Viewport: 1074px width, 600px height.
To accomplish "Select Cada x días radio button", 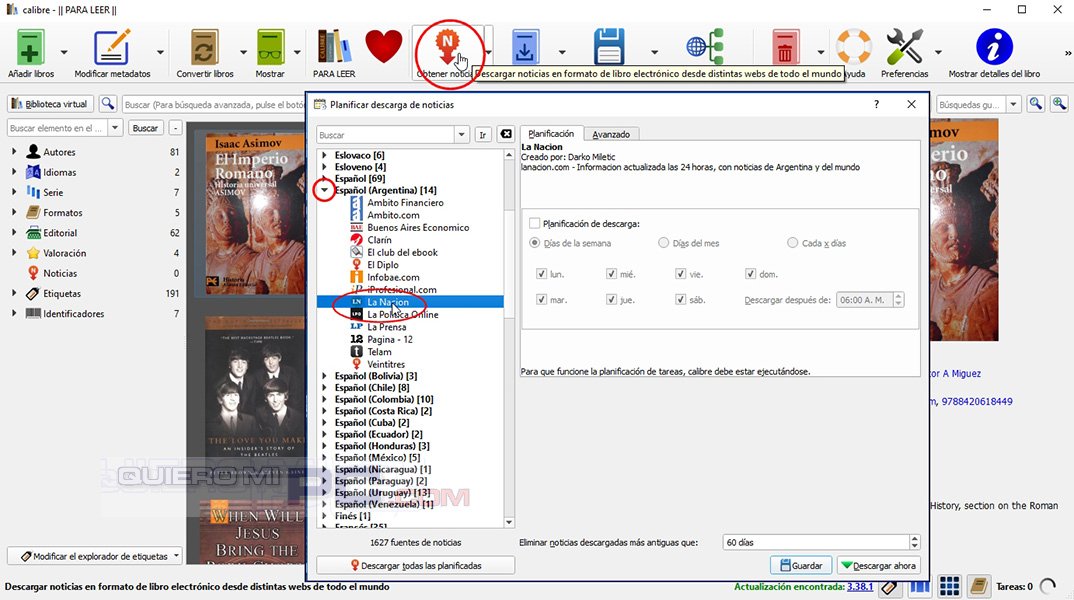I will (x=792, y=242).
